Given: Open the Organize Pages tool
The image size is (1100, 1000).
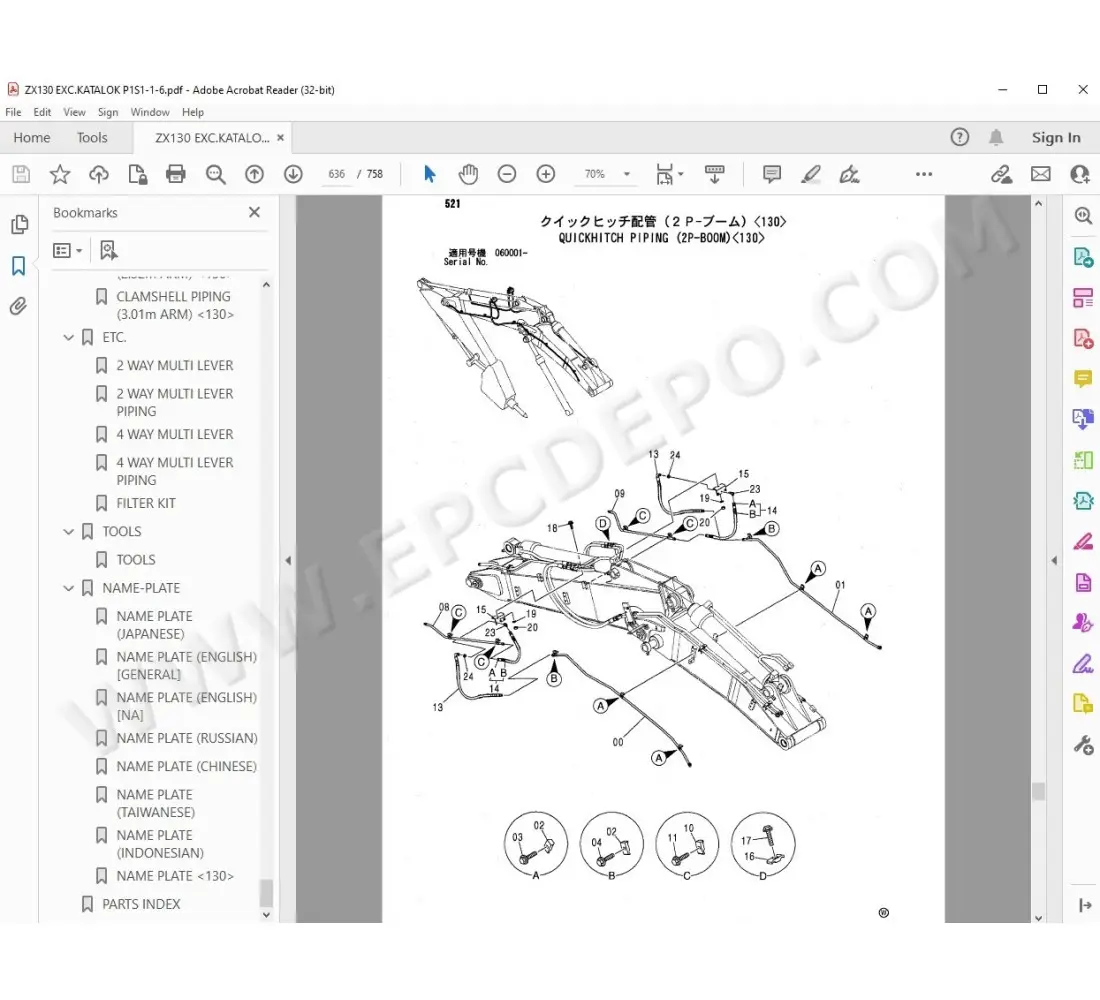Looking at the screenshot, I should [x=1082, y=297].
